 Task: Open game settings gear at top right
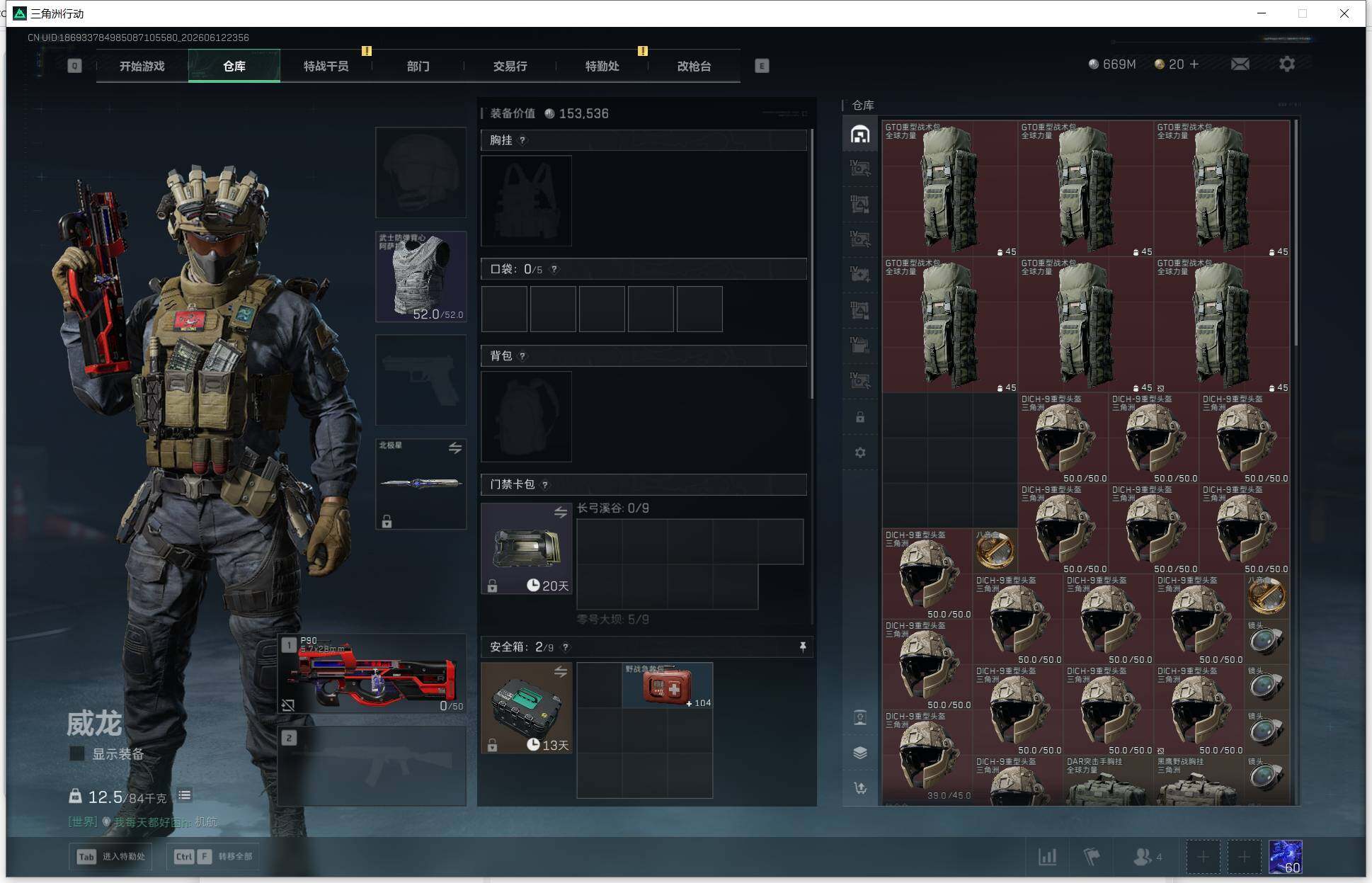(x=1287, y=64)
